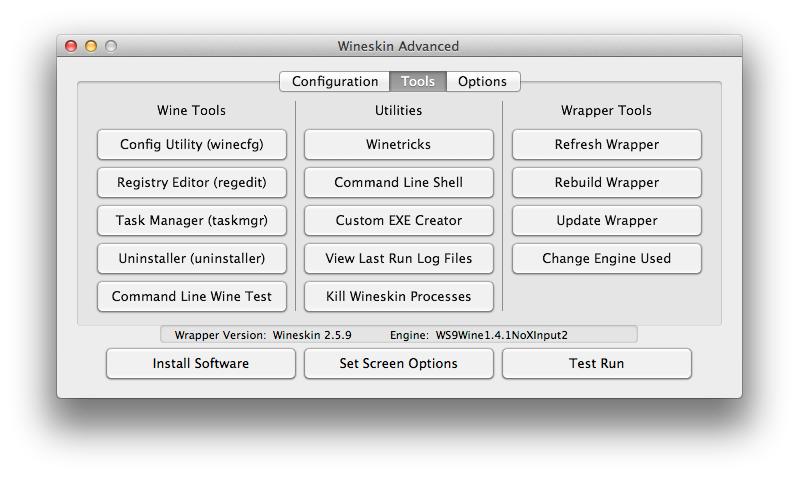This screenshot has height=477, width=799.
Task: Switch to the Configuration tab
Action: [x=335, y=82]
